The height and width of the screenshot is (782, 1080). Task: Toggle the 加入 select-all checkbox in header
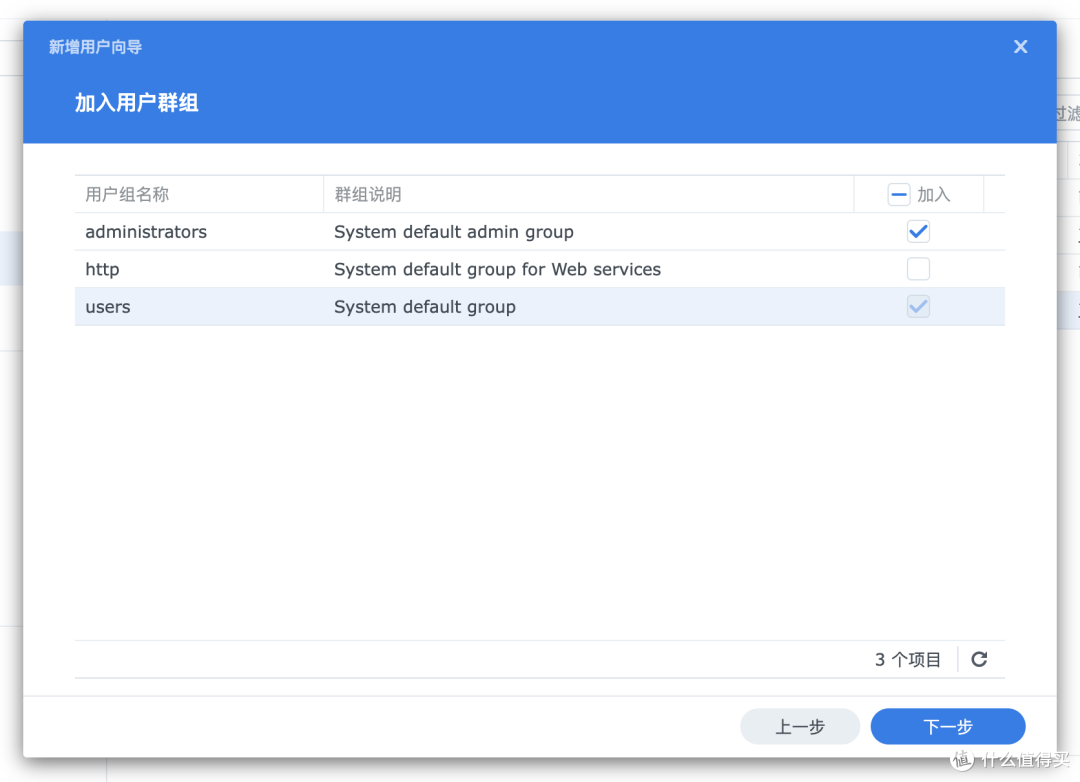click(x=898, y=194)
